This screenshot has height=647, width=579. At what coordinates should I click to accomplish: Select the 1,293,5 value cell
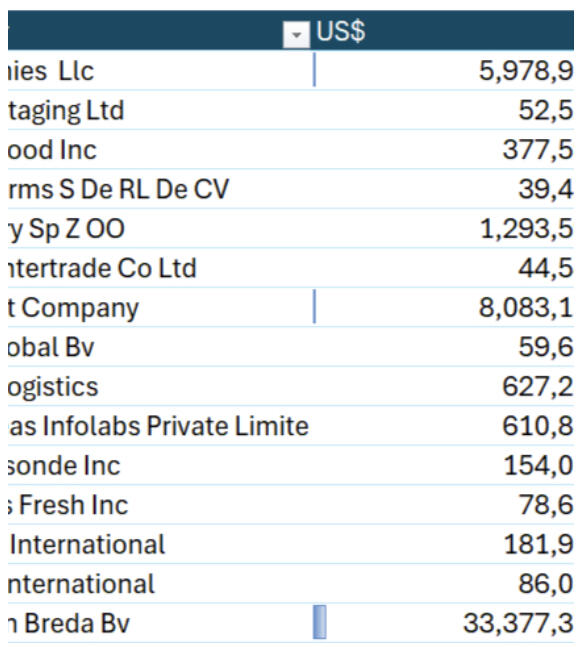[x=443, y=228]
